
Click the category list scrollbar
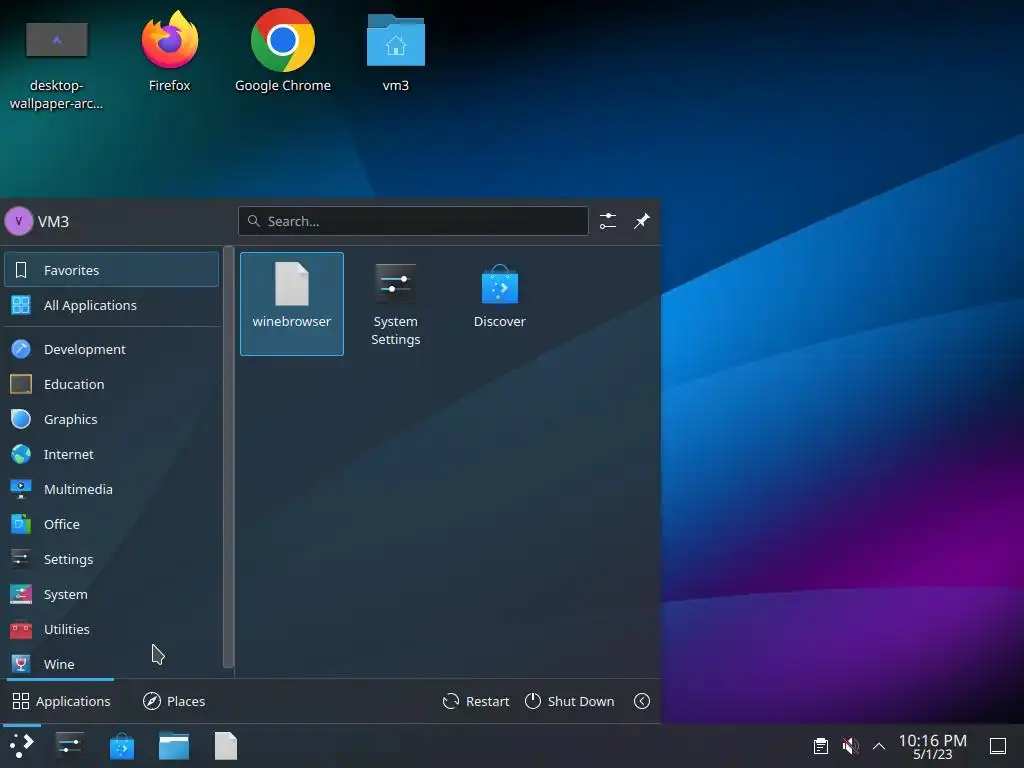tap(228, 457)
